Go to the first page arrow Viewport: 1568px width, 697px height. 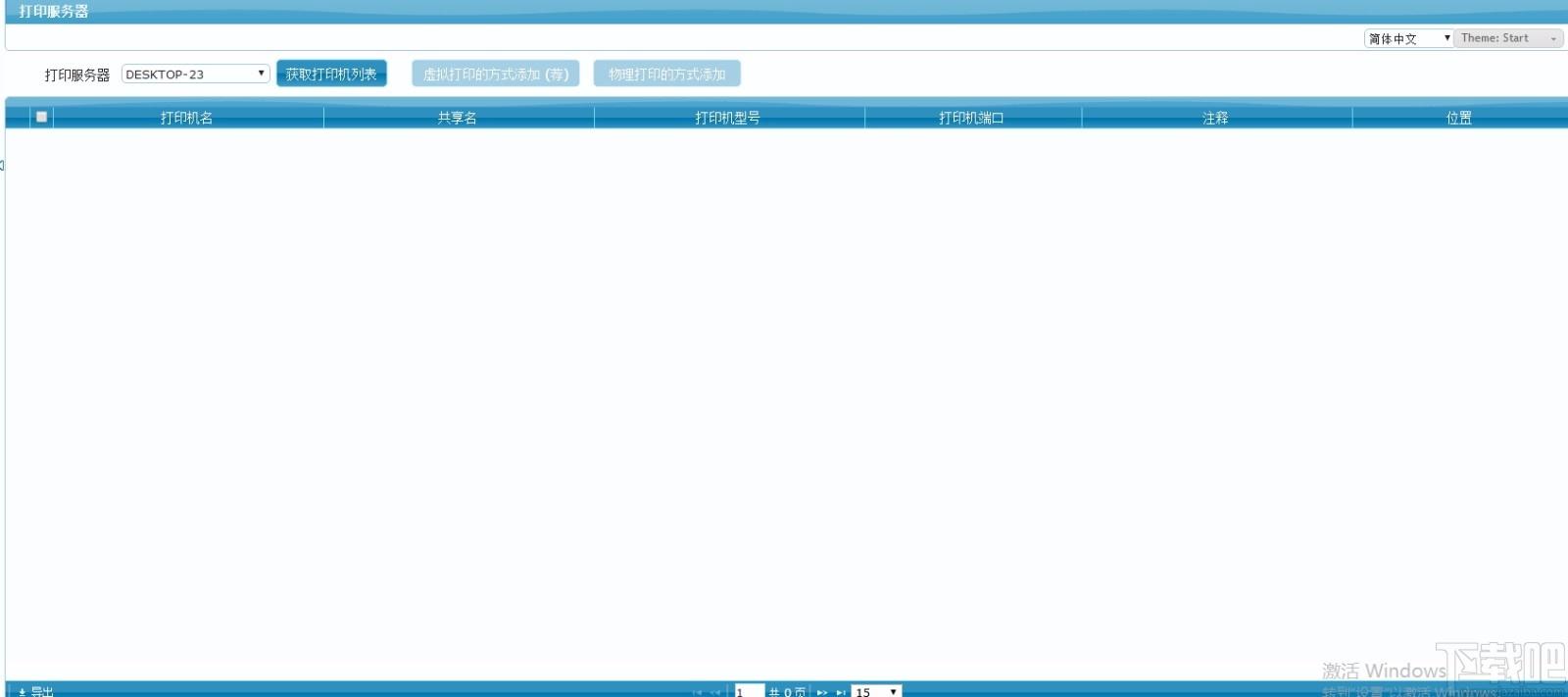click(697, 692)
